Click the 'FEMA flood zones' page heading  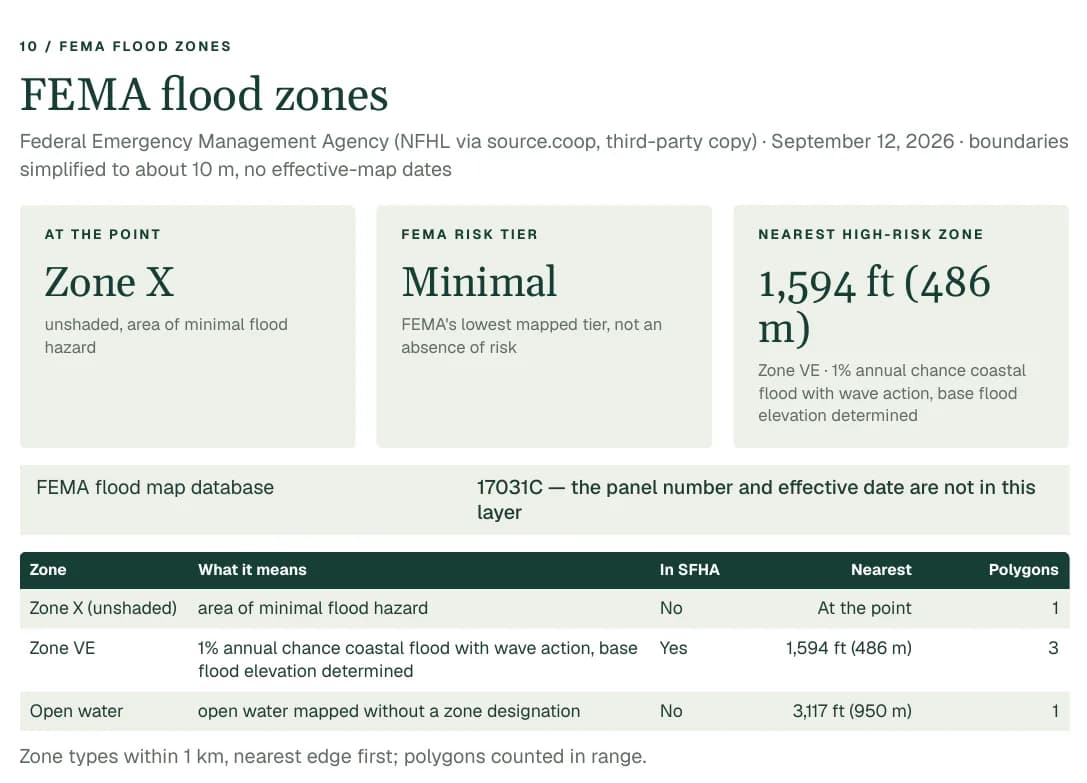(x=204, y=94)
